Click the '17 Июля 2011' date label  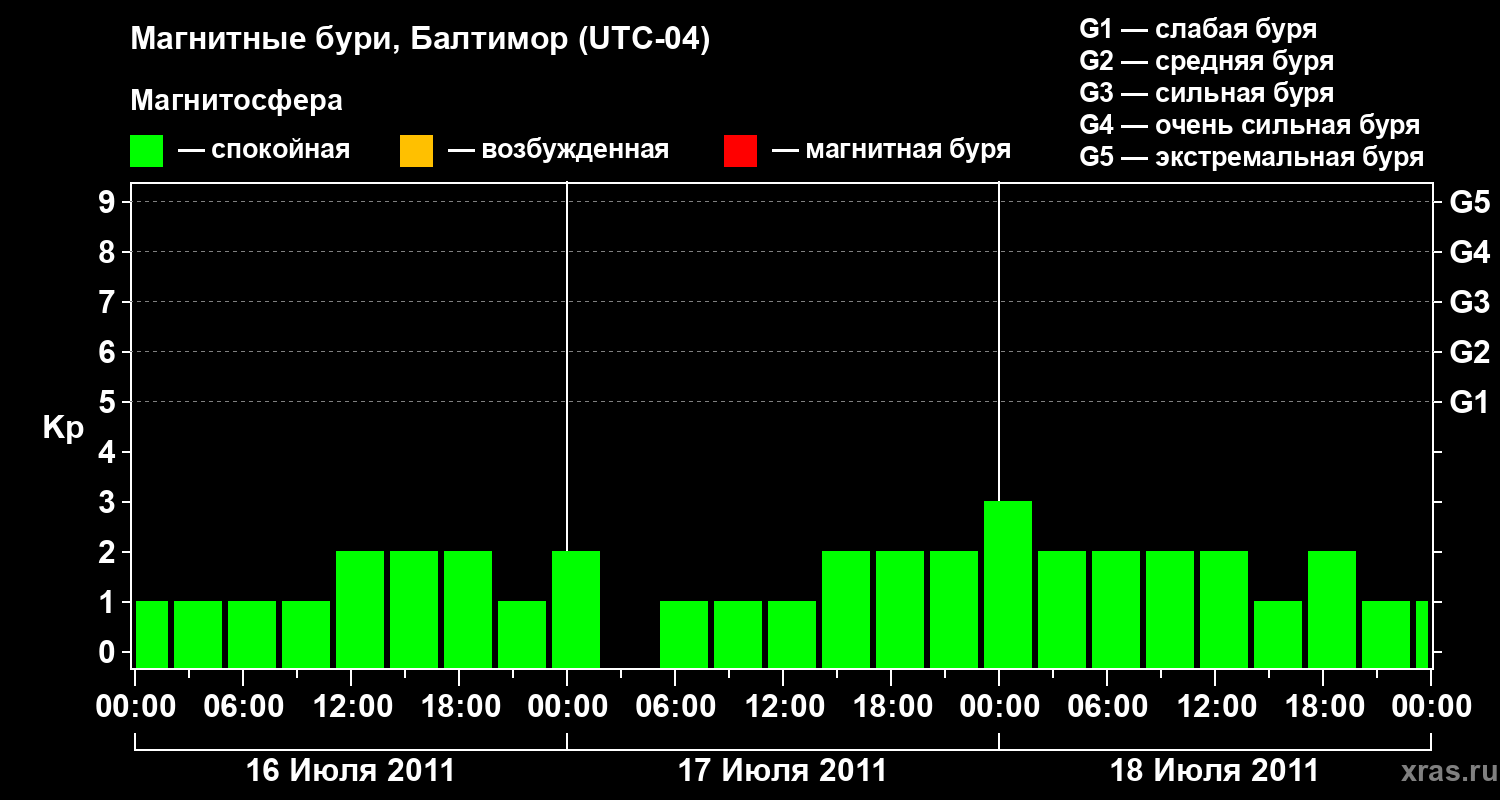[783, 771]
